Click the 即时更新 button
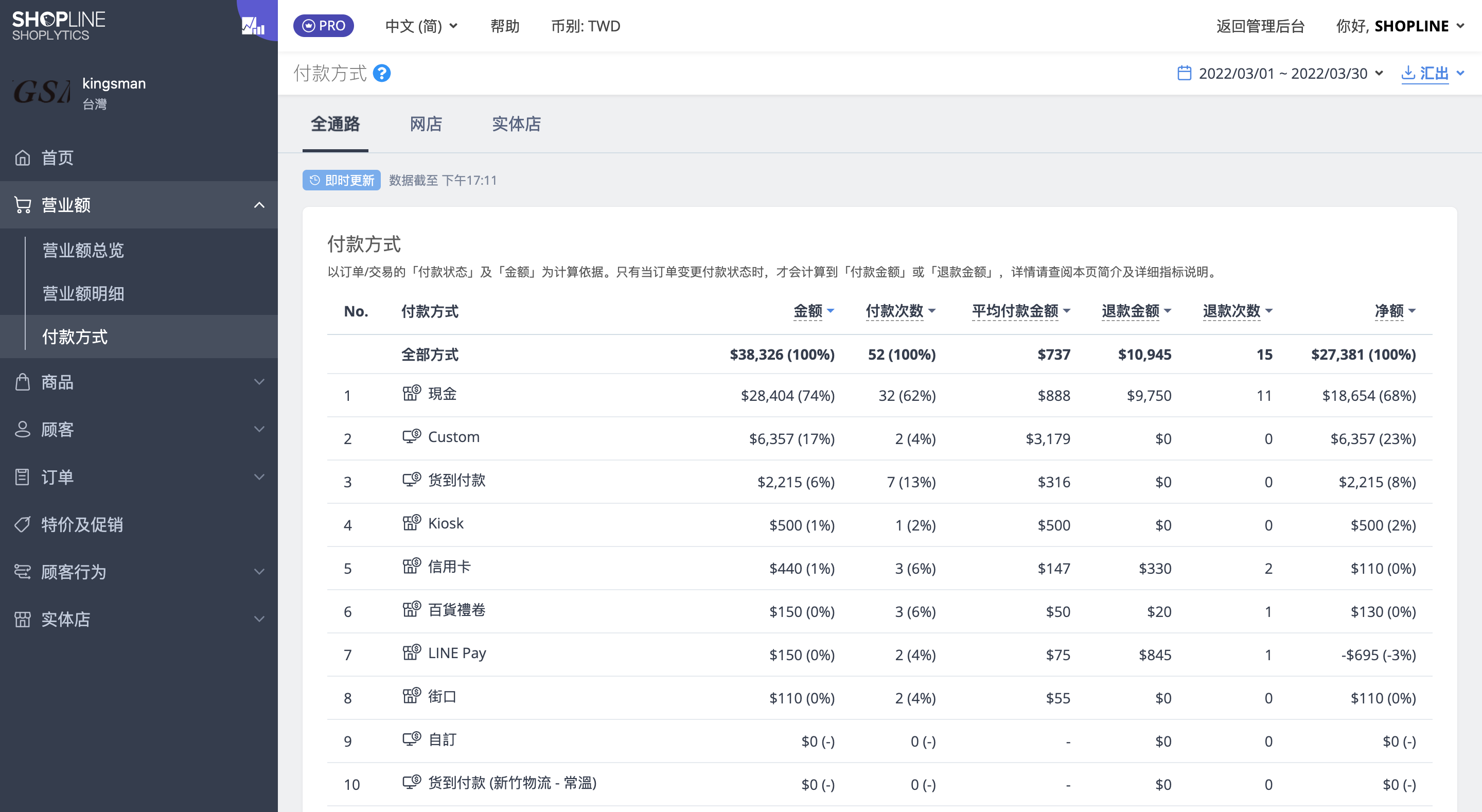Screen dimensions: 1482x812 pyautogui.click(x=342, y=180)
